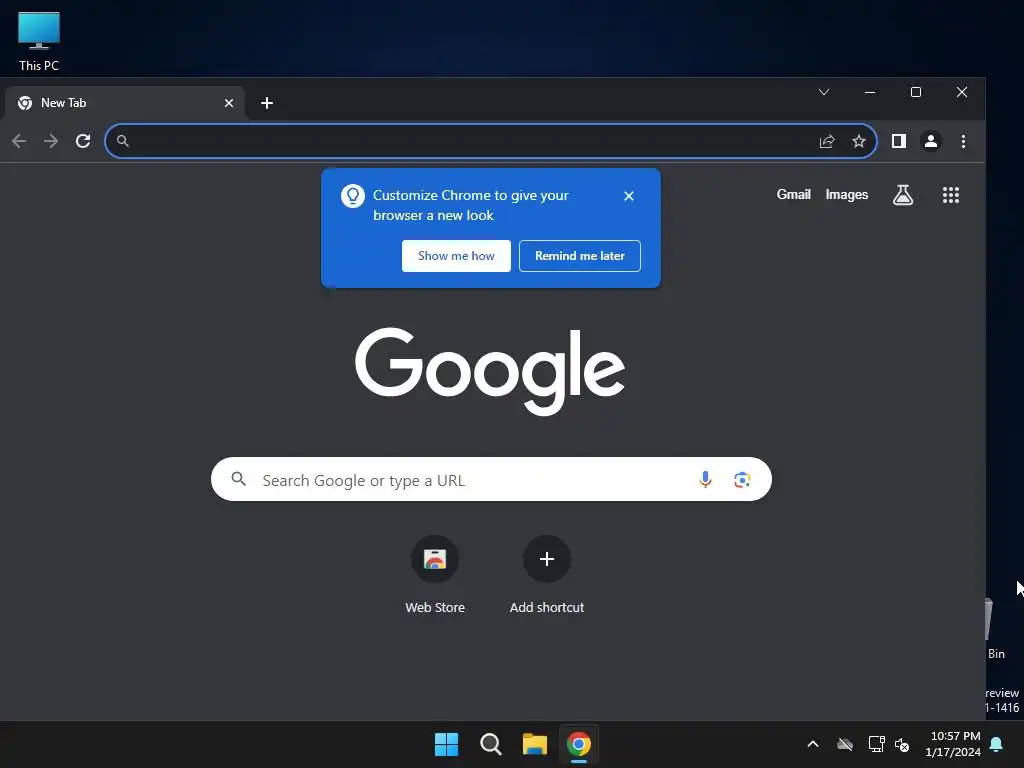Open the notification bell

pos(997,744)
